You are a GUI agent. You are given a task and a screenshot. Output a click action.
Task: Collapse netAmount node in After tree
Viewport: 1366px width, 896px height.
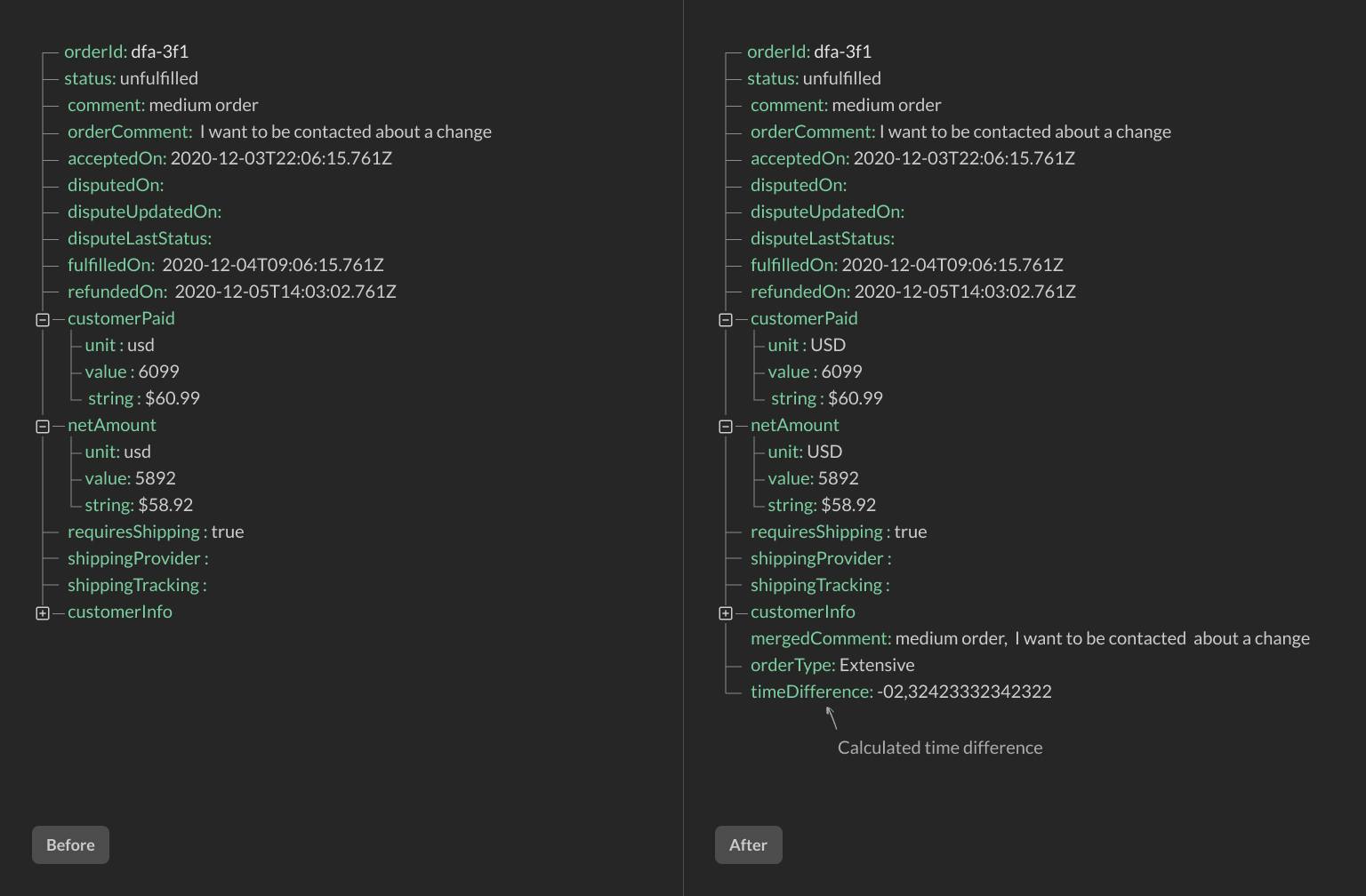coord(726,427)
